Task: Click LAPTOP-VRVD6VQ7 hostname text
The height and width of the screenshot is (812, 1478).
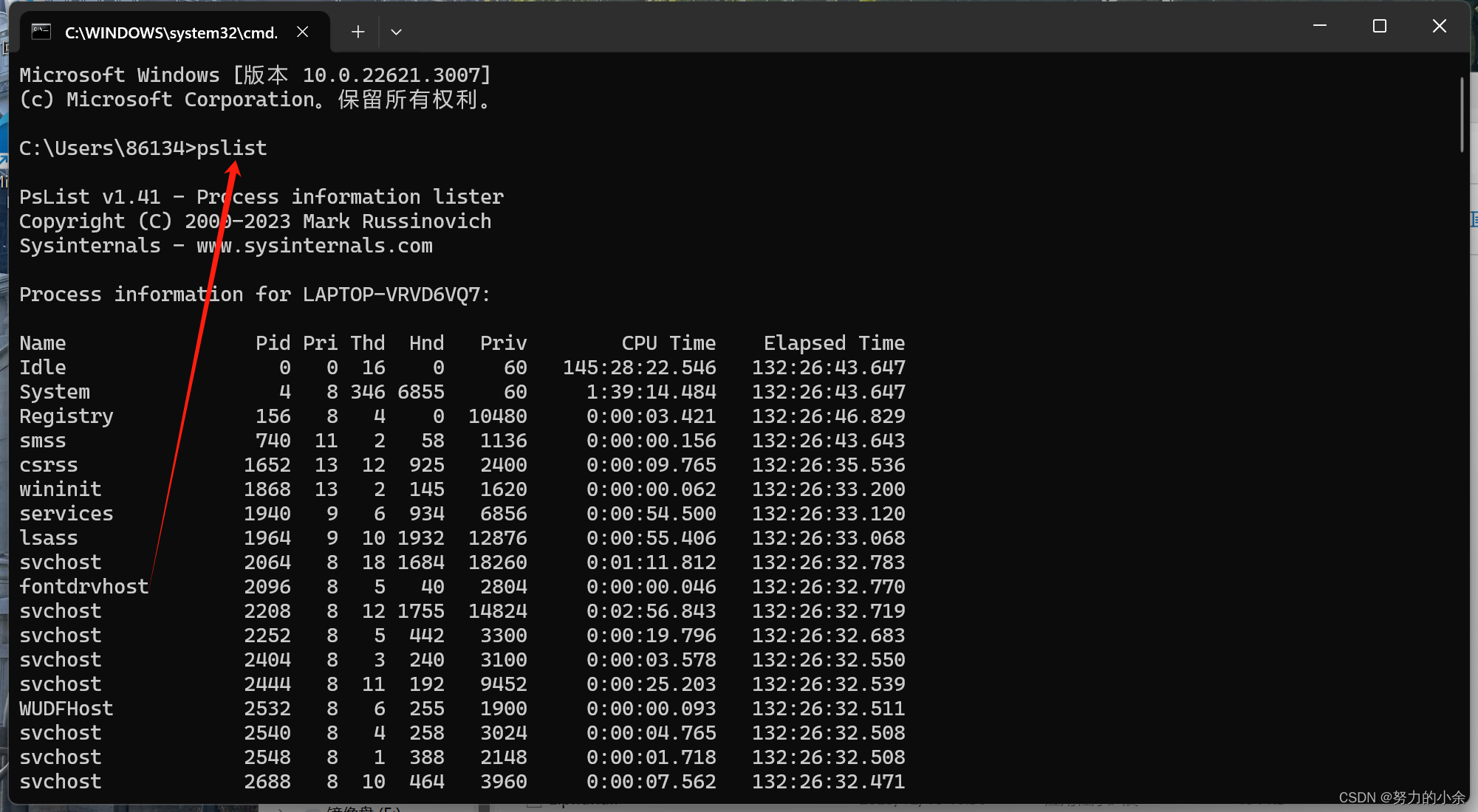Action: [x=391, y=295]
